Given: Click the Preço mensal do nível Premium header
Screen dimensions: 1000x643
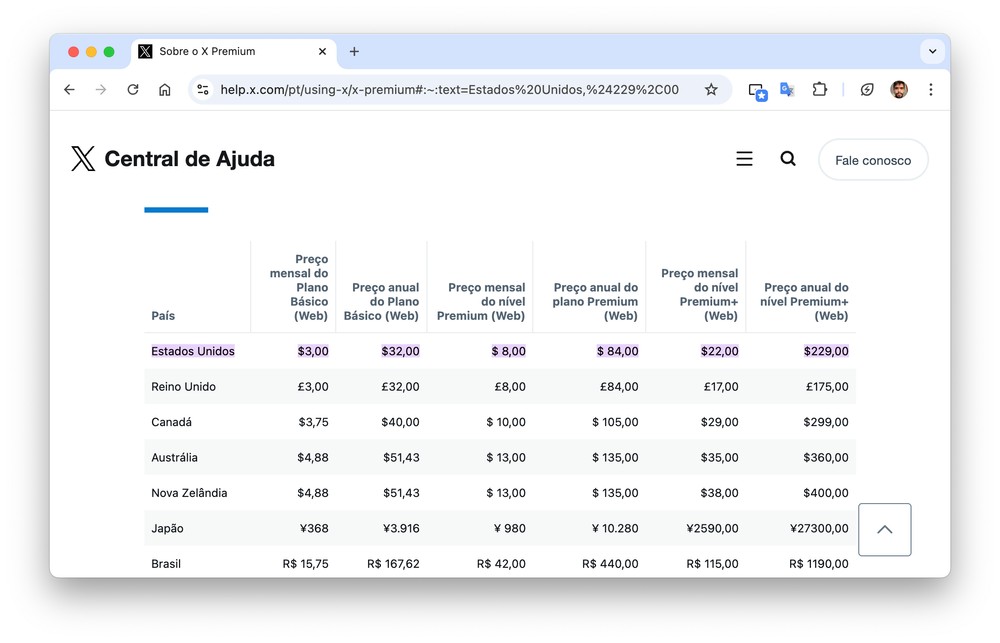Looking at the screenshot, I should (x=481, y=302).
